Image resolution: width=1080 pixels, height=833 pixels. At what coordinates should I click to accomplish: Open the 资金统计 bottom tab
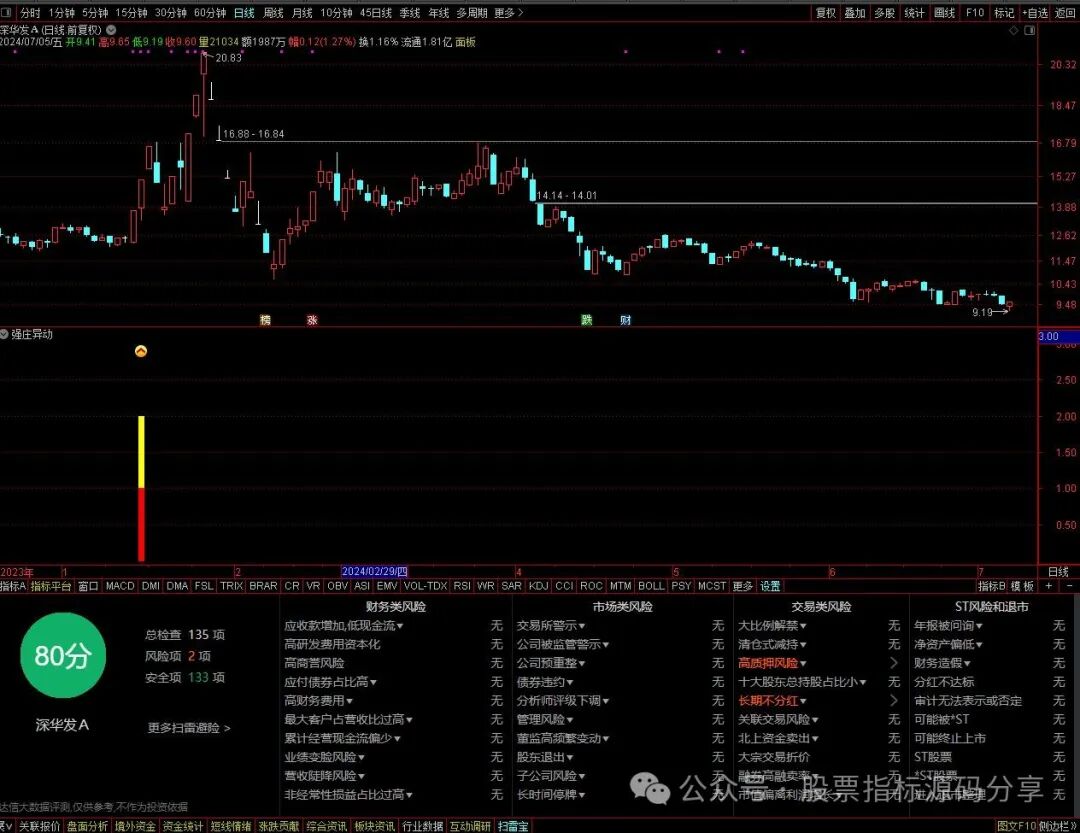coord(183,826)
